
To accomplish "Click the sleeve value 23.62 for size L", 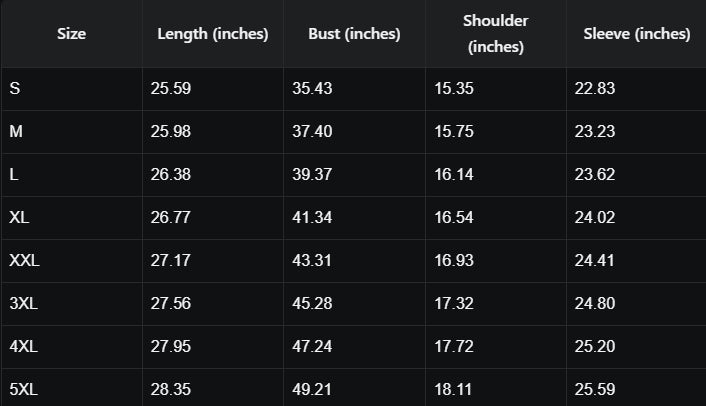I will click(594, 175).
